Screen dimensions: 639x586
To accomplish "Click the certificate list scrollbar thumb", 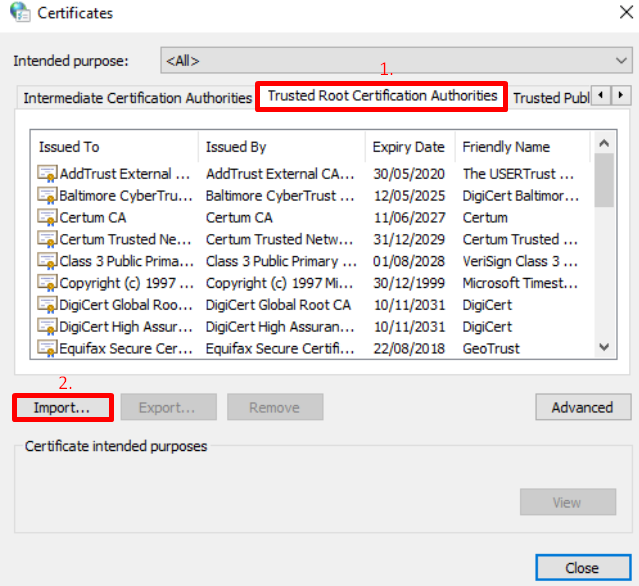I will click(x=604, y=180).
